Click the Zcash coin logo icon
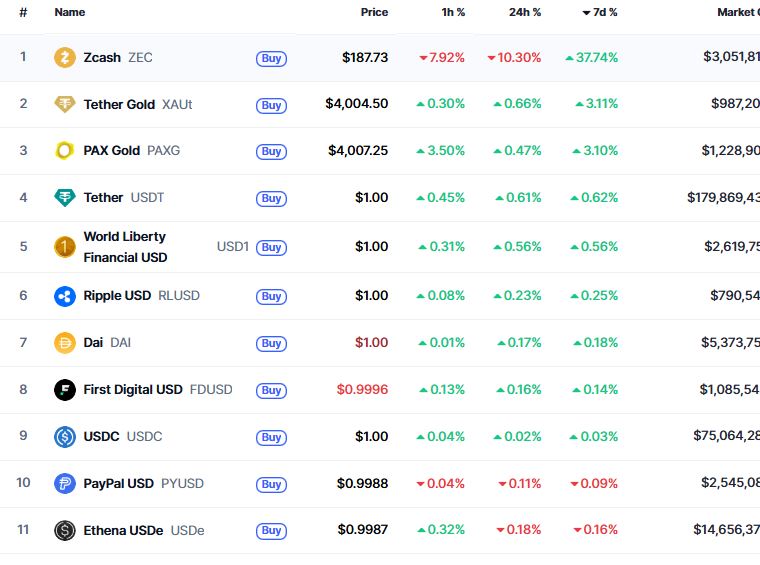This screenshot has width=760, height=565. coord(65,57)
